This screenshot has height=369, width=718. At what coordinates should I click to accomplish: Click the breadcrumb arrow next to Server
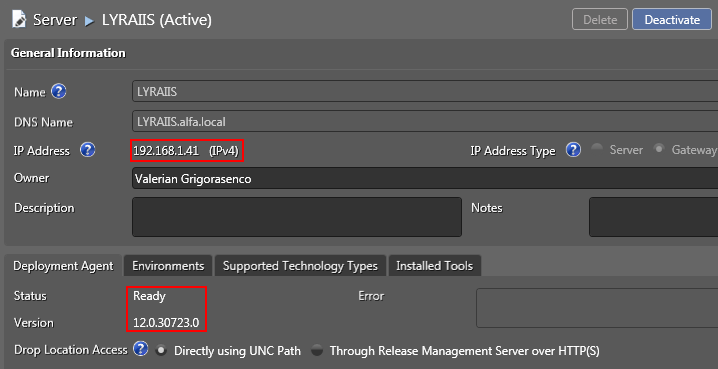point(89,21)
